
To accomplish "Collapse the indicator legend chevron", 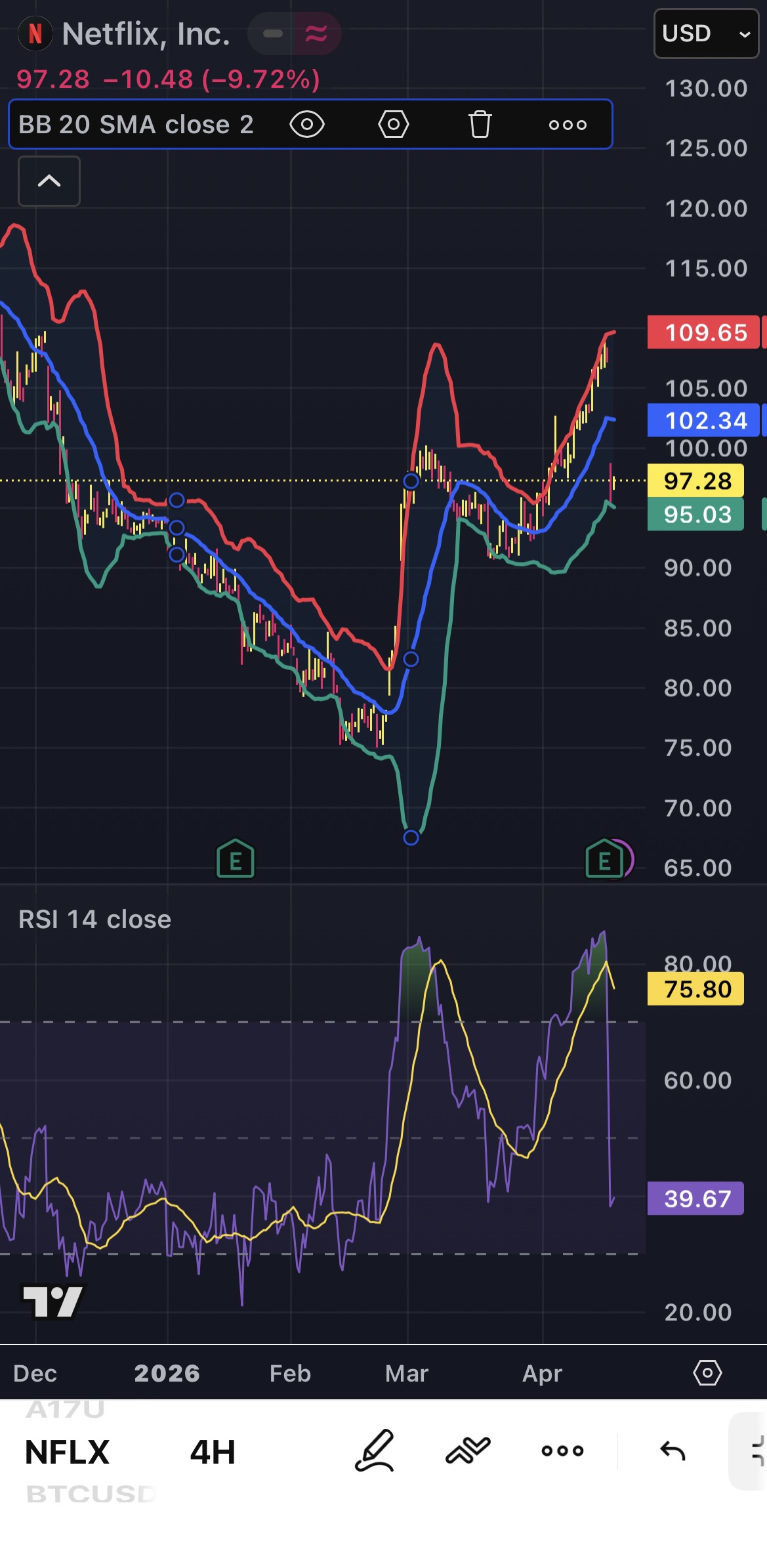I will coord(49,181).
